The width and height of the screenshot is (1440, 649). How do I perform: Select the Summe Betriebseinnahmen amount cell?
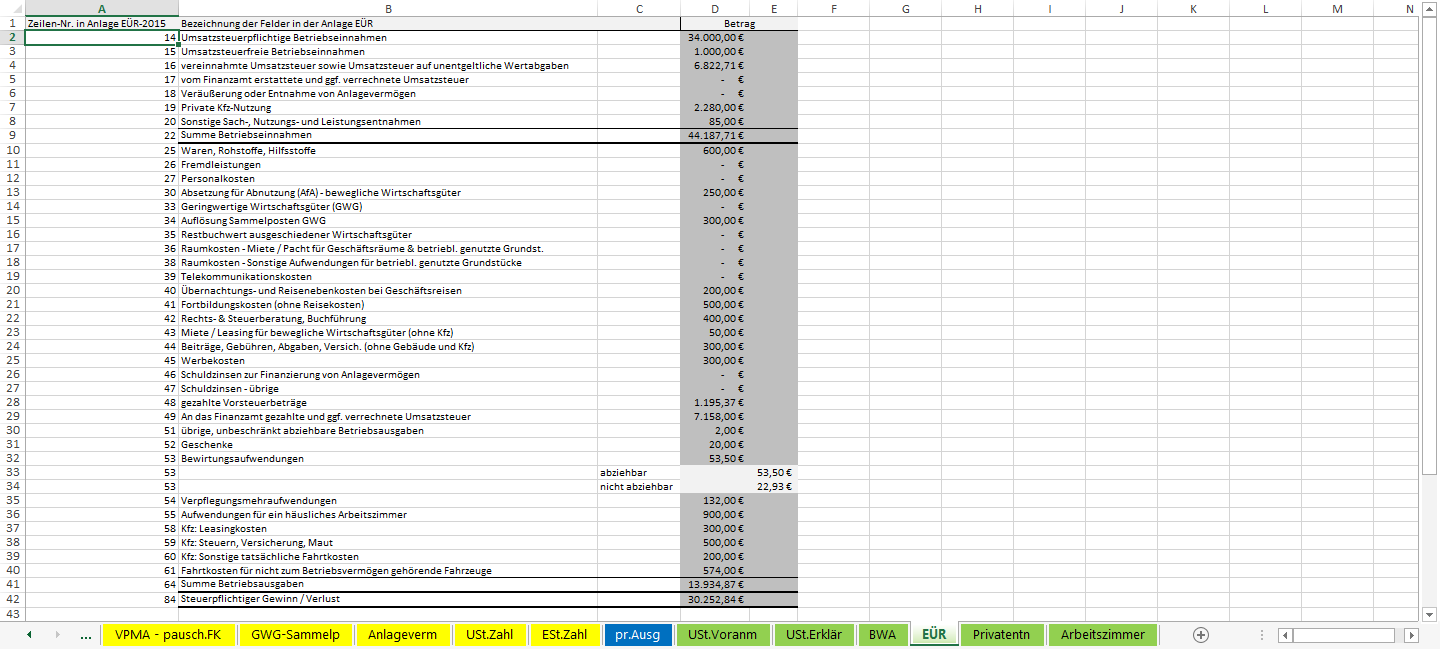click(x=715, y=135)
